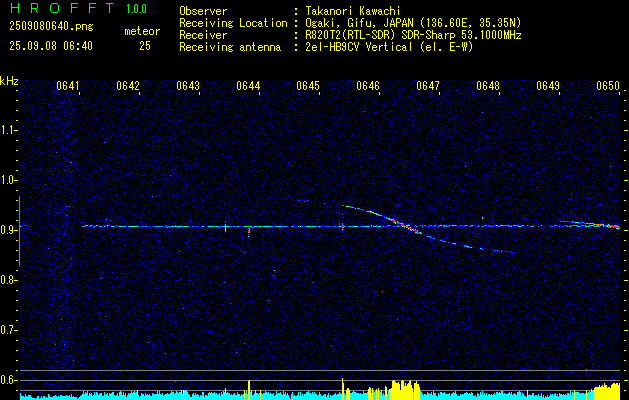Select the filename 2509080640.png
Screen dimensions: 629x400
[x=51, y=26]
